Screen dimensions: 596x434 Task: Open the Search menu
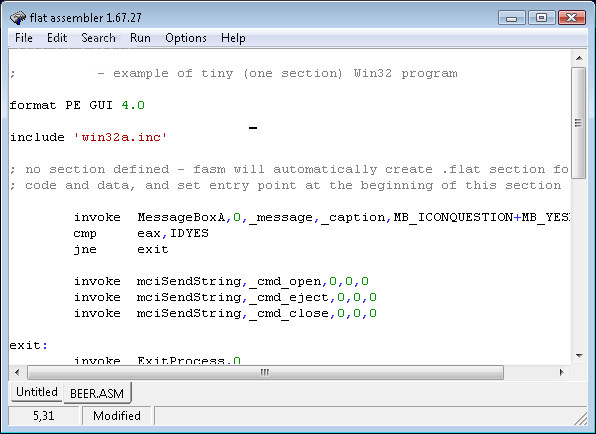98,38
